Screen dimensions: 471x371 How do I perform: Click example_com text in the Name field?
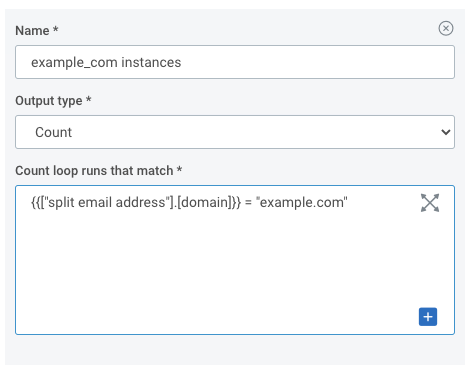(x=74, y=63)
